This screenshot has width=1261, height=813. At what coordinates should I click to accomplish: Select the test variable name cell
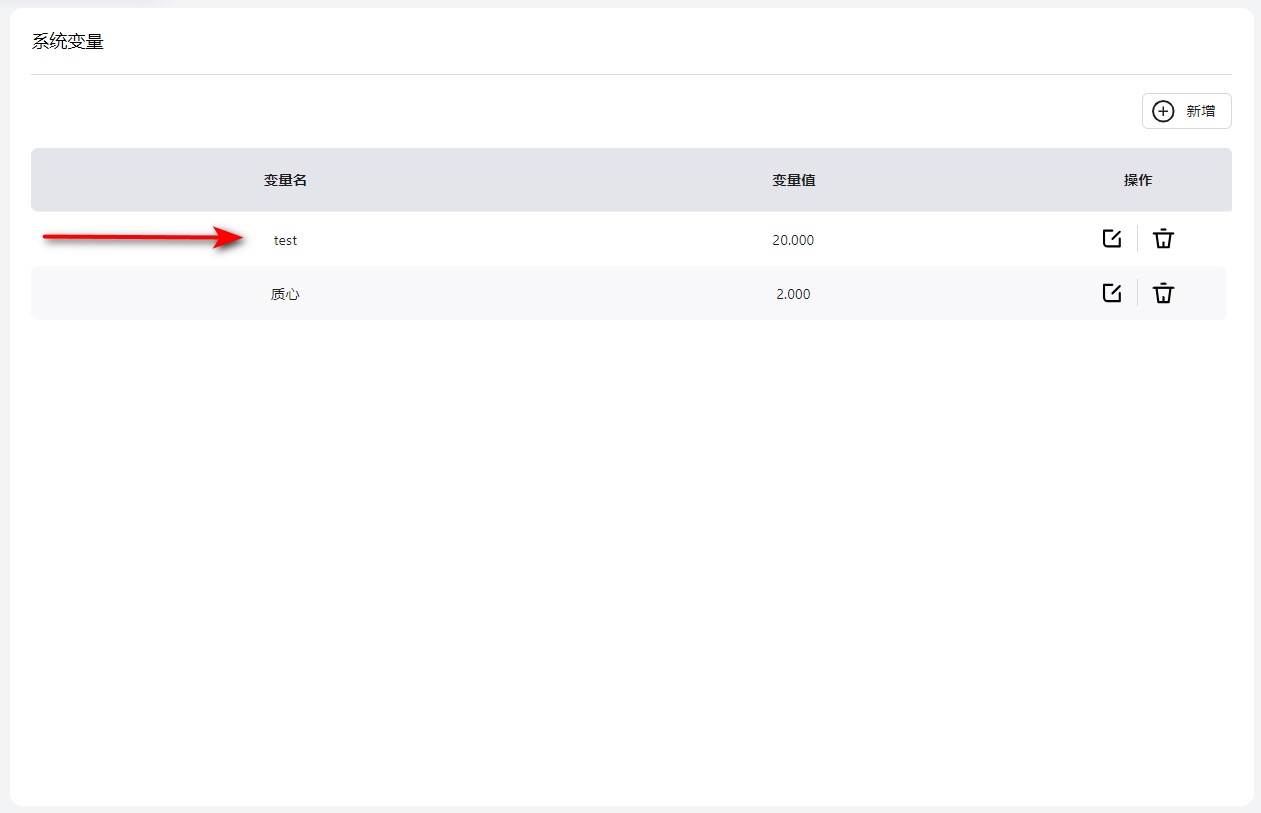285,240
